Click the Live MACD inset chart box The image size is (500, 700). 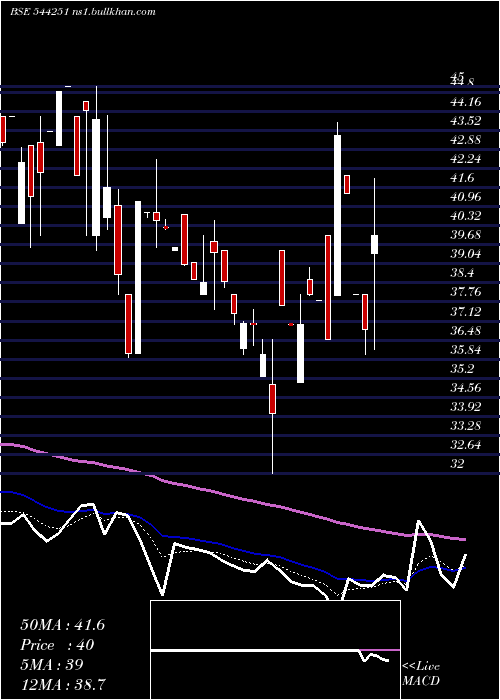point(275,650)
